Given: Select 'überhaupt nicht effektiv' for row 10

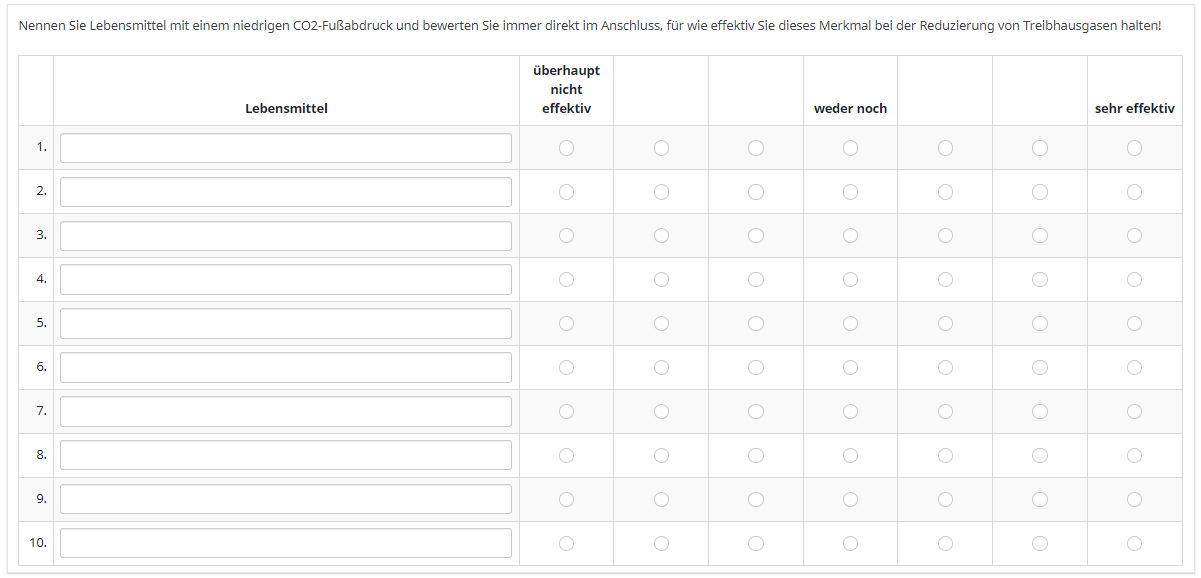Looking at the screenshot, I should point(566,543).
